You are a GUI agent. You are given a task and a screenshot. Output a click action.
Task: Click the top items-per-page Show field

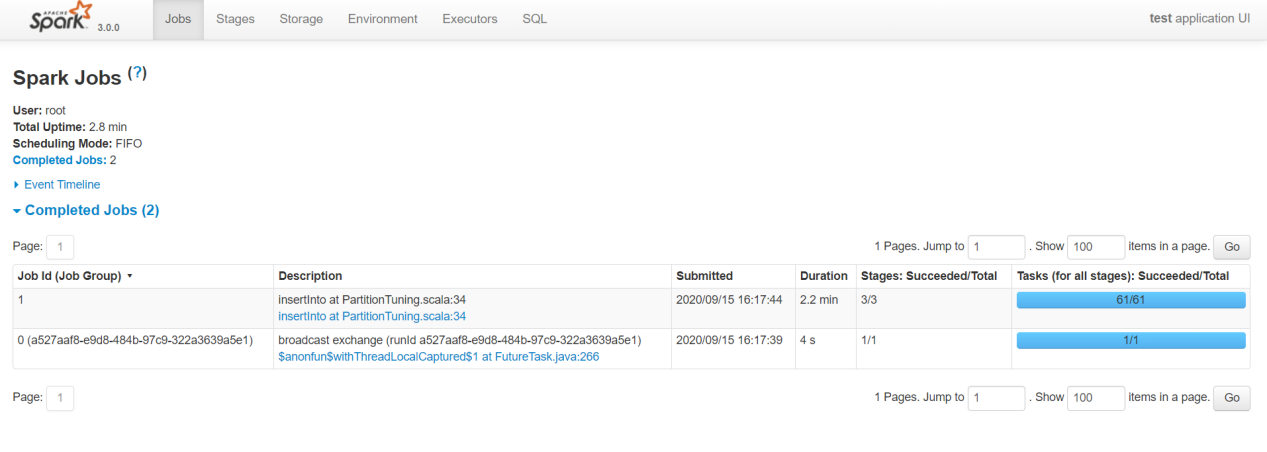tap(1096, 247)
